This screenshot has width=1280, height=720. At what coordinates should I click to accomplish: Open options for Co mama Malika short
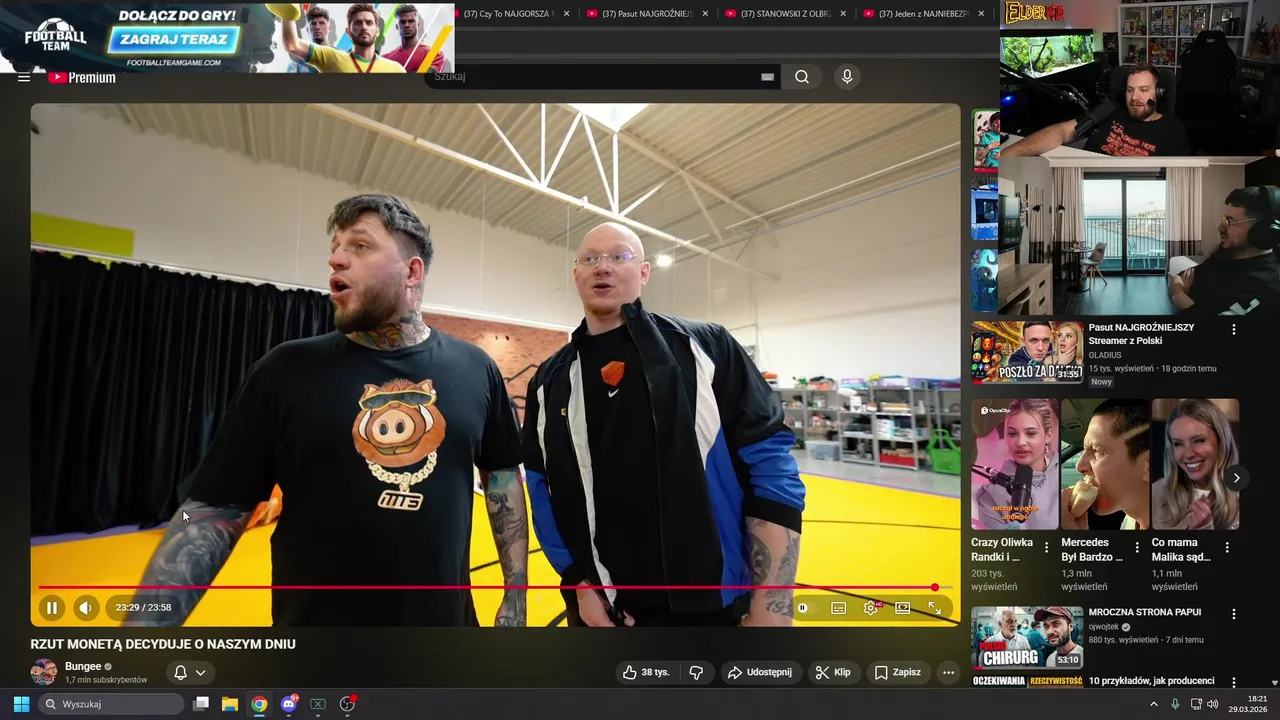point(1227,547)
